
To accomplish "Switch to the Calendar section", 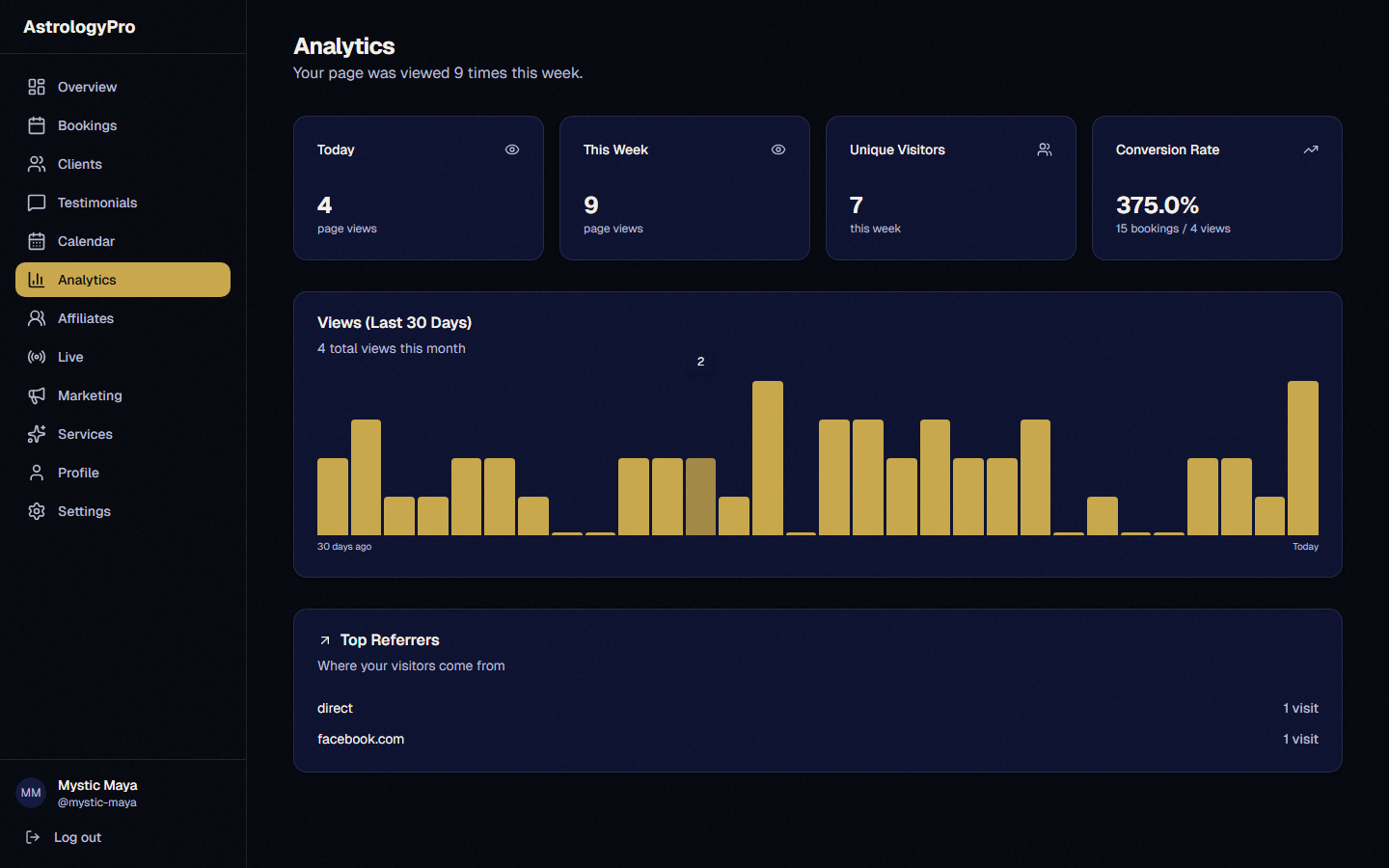I will [85, 240].
